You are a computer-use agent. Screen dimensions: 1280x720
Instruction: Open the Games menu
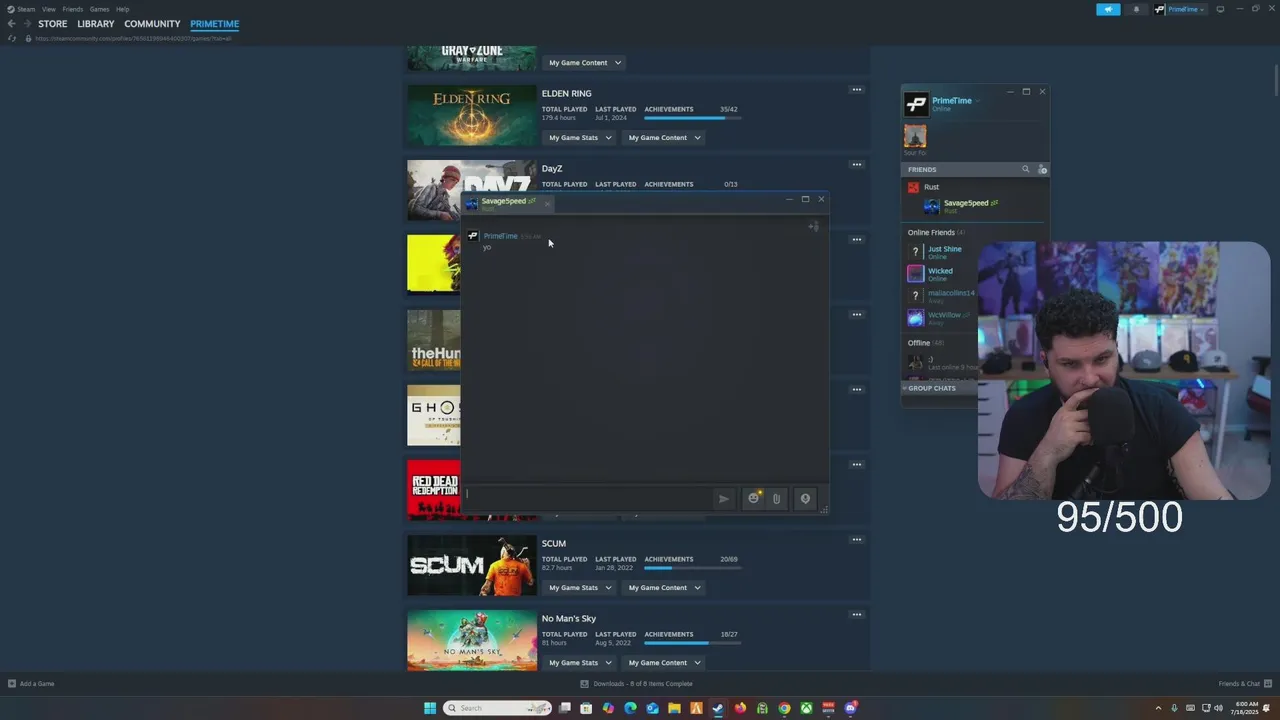point(99,9)
